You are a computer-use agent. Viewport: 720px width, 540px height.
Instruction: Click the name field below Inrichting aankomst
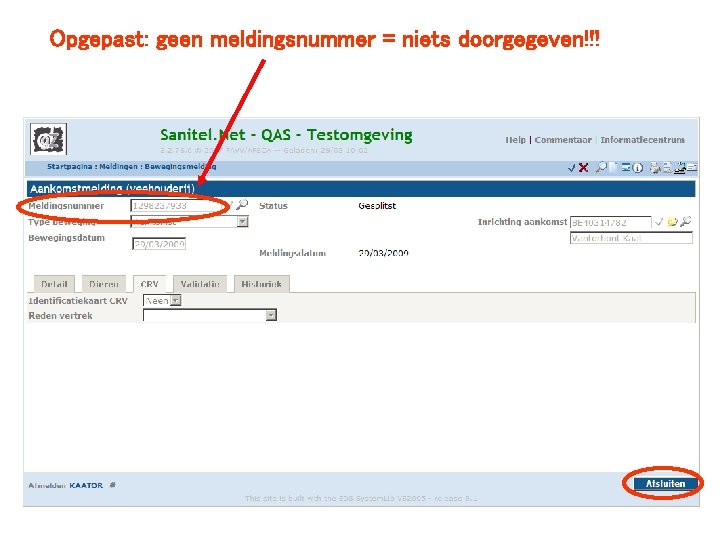pos(631,238)
